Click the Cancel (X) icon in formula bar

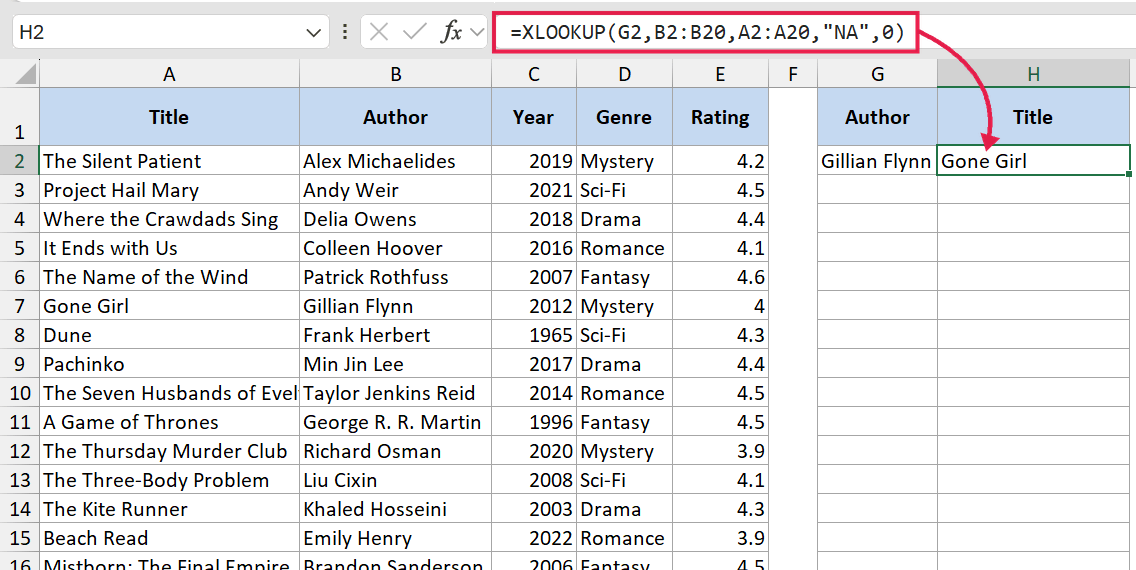pos(378,32)
